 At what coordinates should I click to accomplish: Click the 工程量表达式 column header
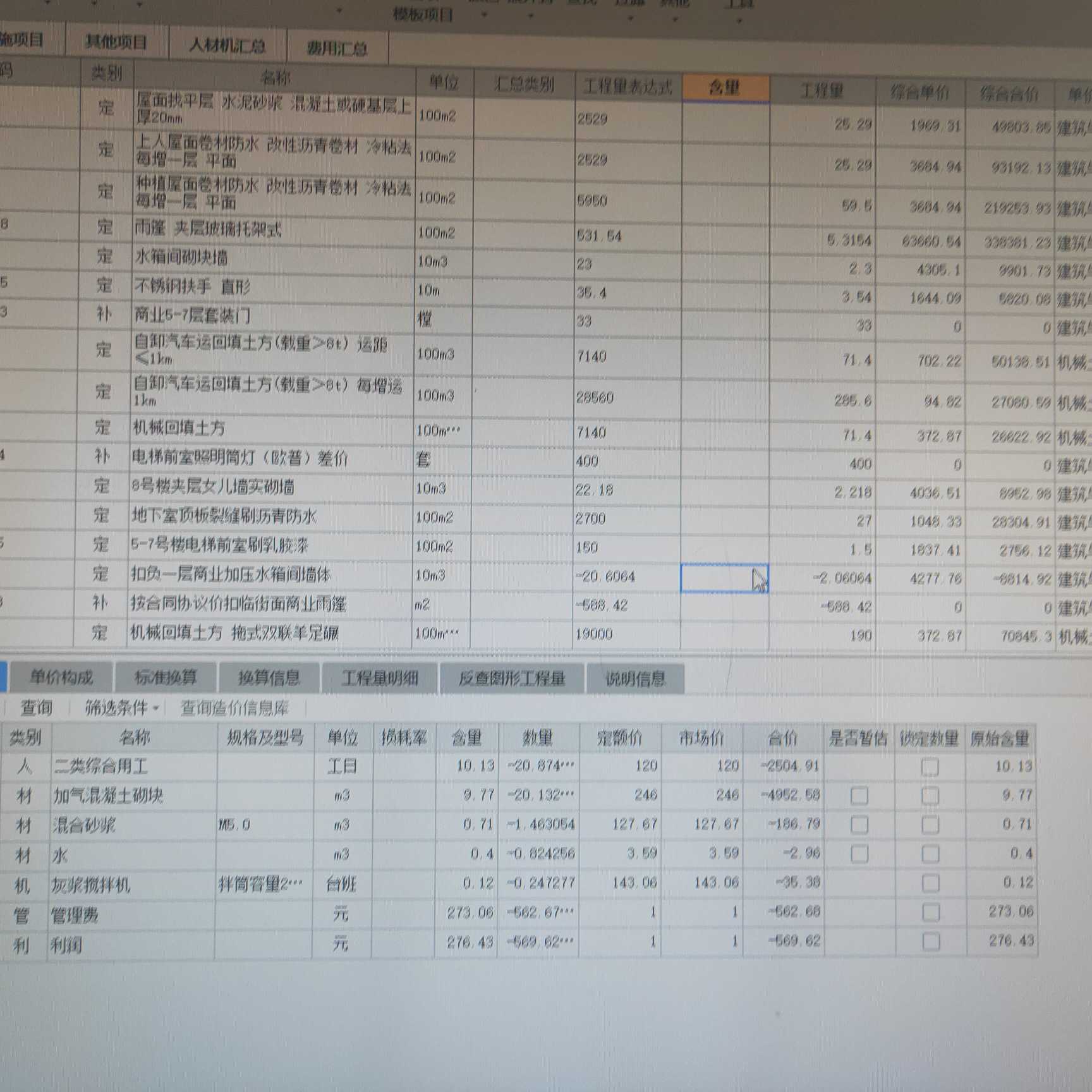click(628, 86)
